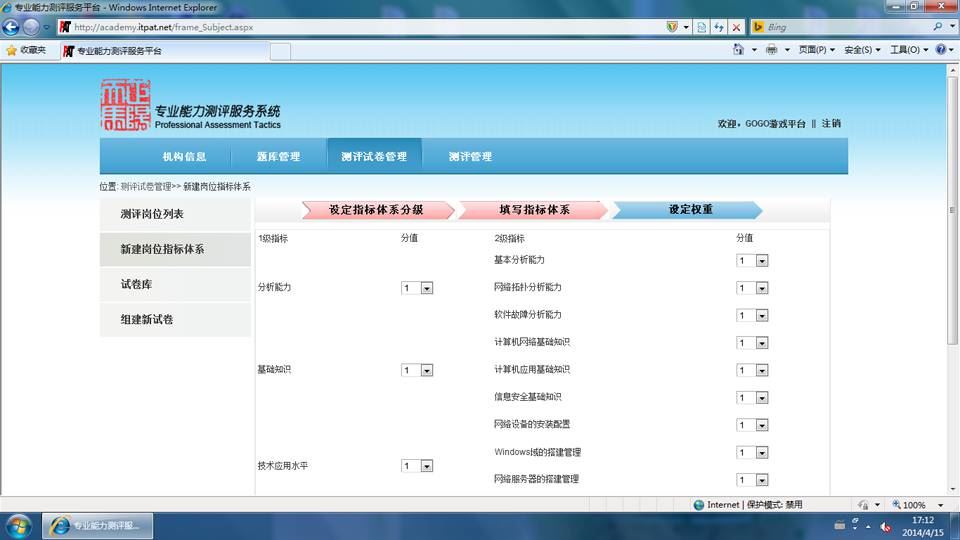Open 试卷库 in the sidebar
Viewport: 960px width, 540px height.
[175, 284]
